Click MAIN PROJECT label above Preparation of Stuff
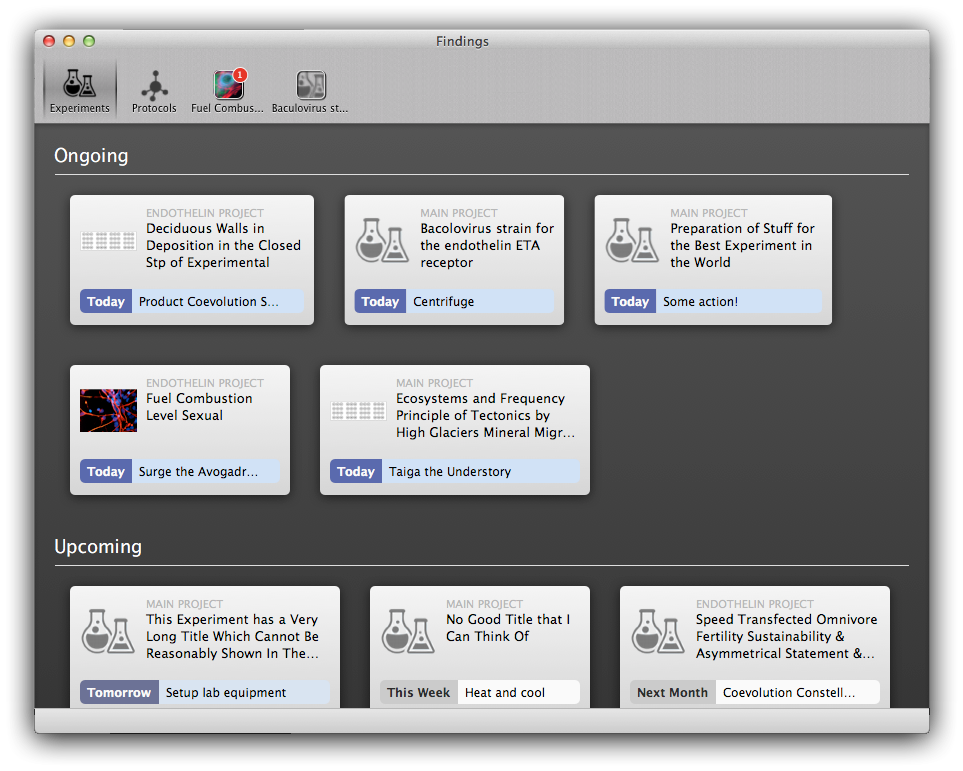 coord(709,213)
